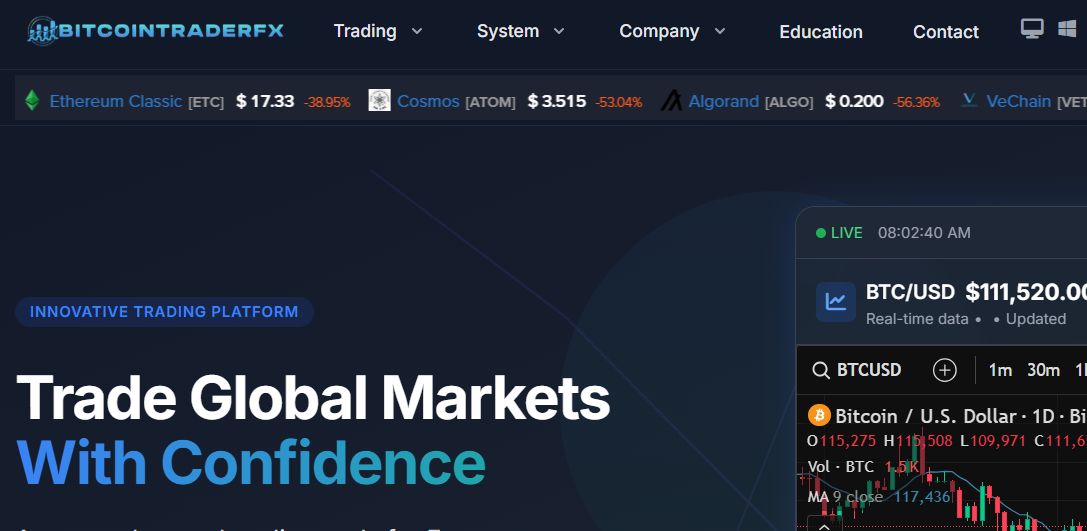Click the Ethereum Classic green diamond icon
1087x531 pixels.
click(32, 101)
